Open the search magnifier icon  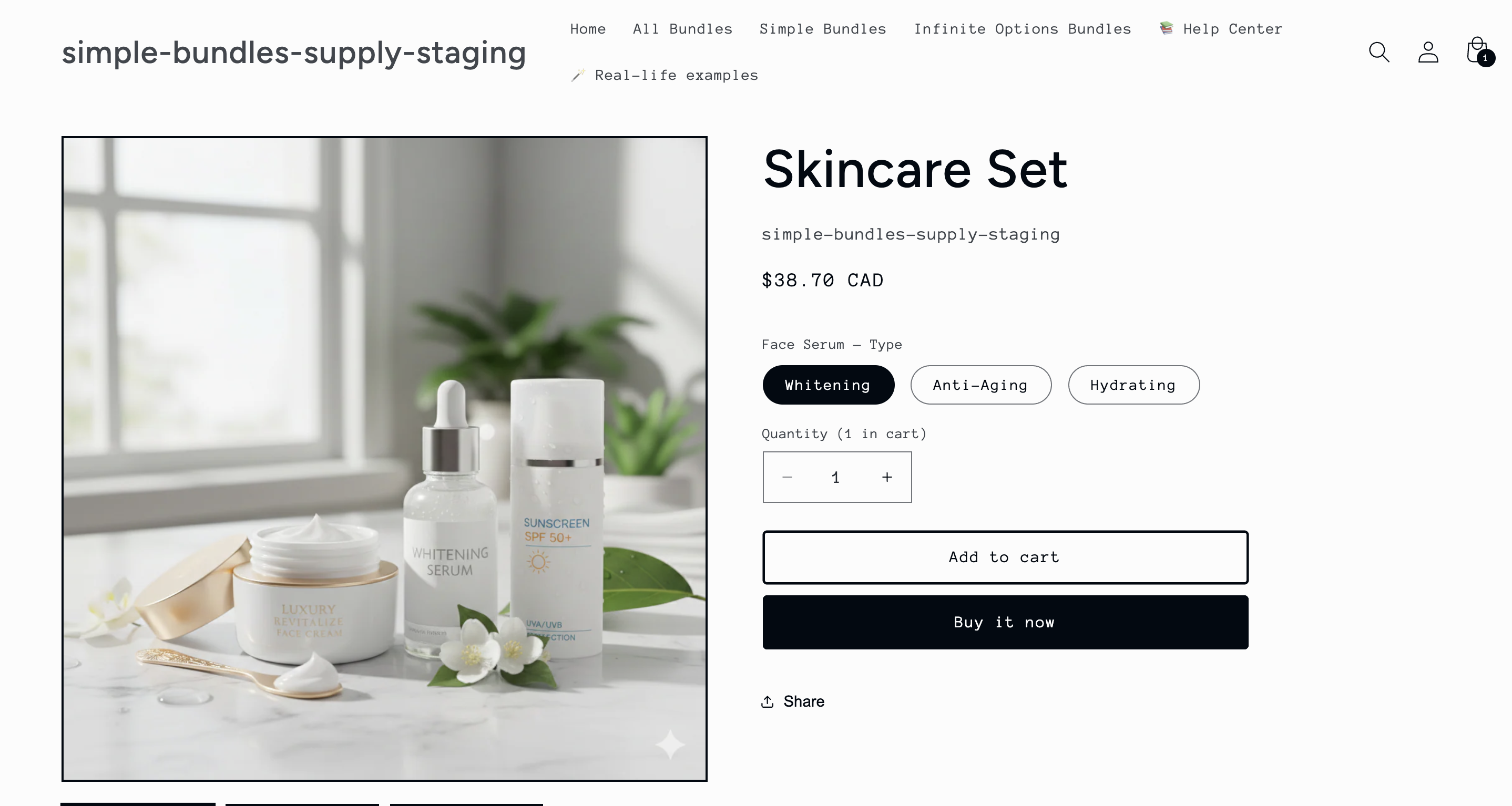pos(1379,52)
